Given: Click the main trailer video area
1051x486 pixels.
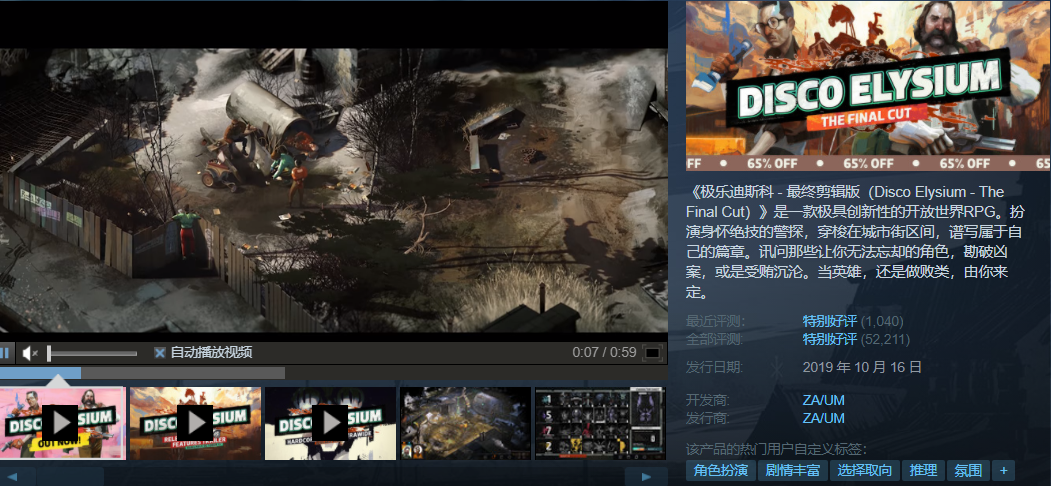Looking at the screenshot, I should [334, 190].
